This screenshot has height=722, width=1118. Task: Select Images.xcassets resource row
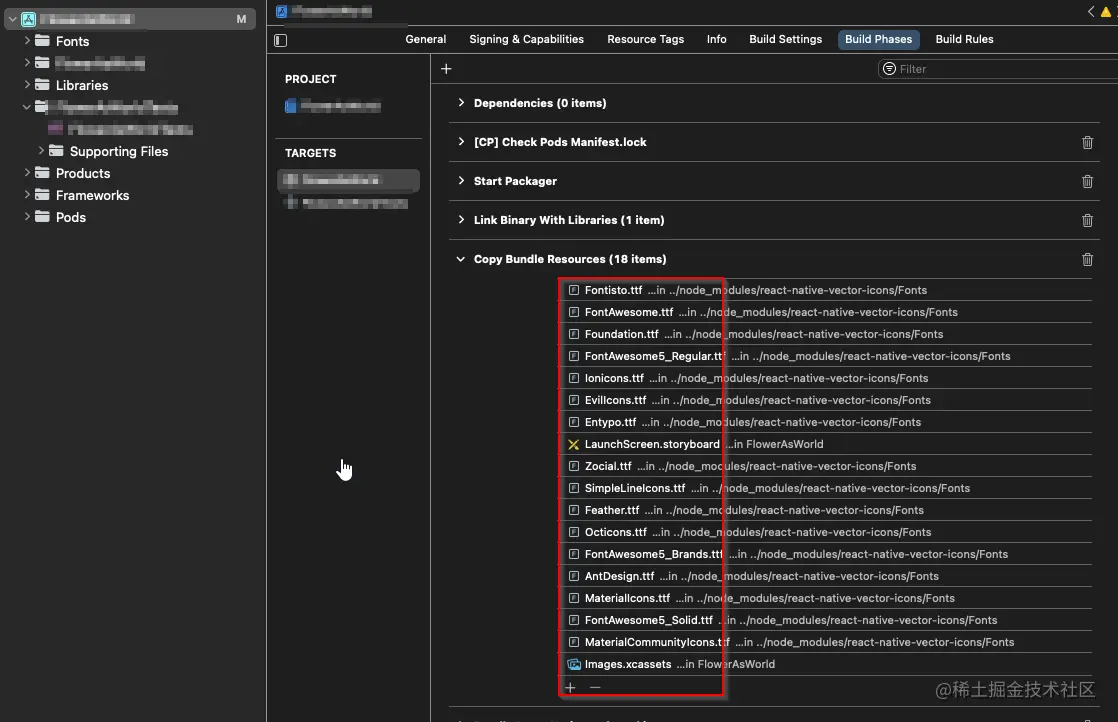tap(827, 664)
